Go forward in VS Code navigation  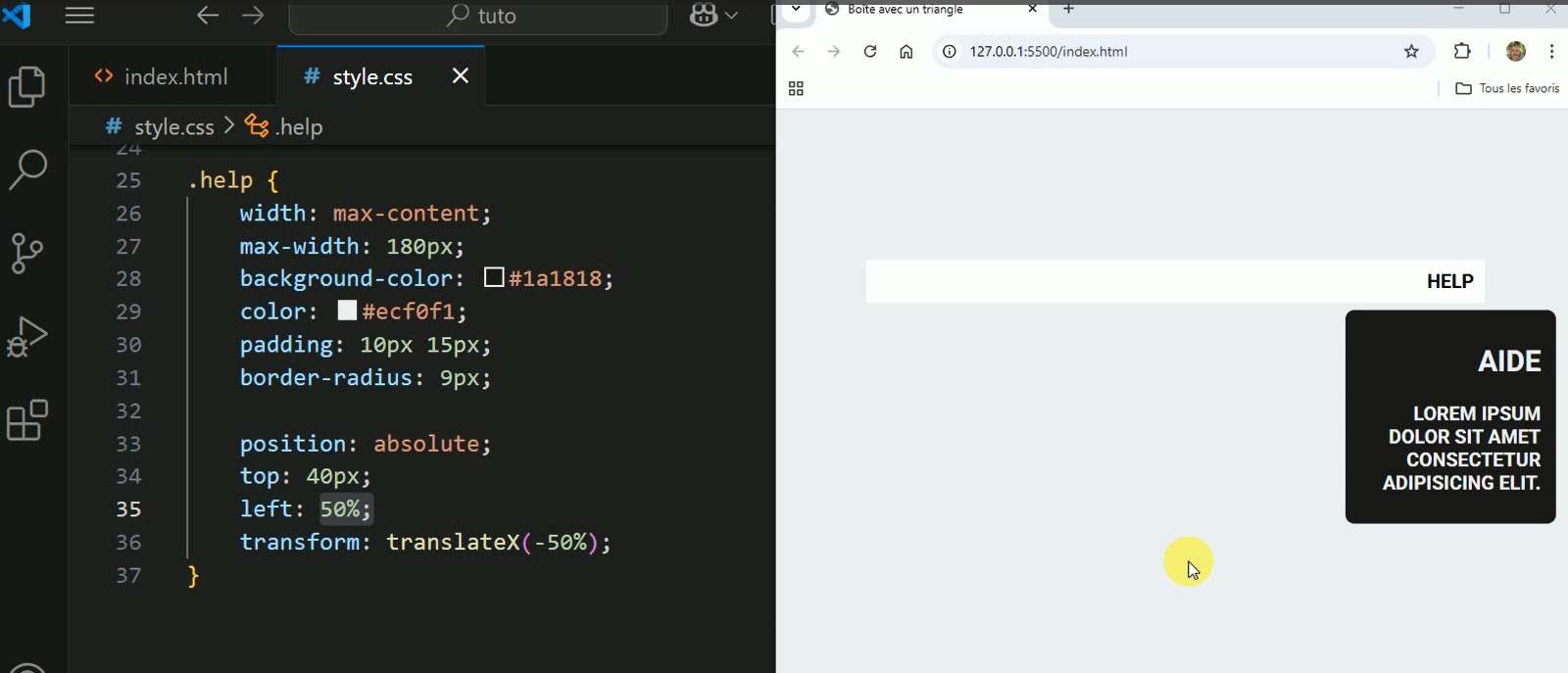pyautogui.click(x=253, y=16)
